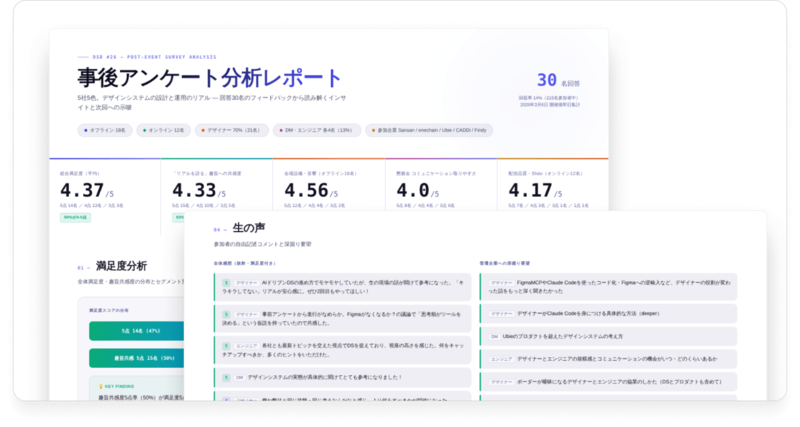The image size is (800, 427).
Task: Click the 満足度分析 section heading
Action: [121, 266]
